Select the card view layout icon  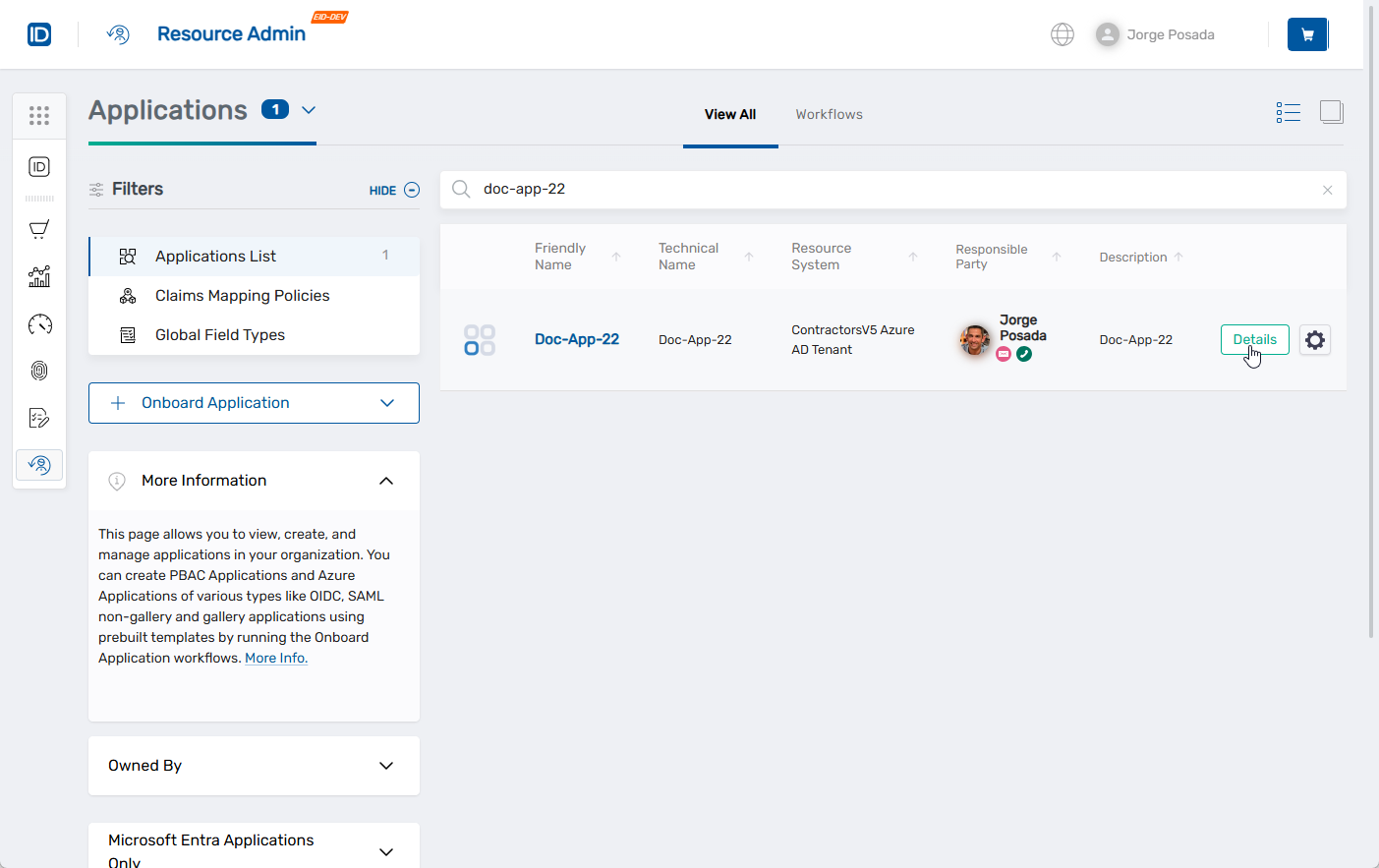[x=1331, y=112]
